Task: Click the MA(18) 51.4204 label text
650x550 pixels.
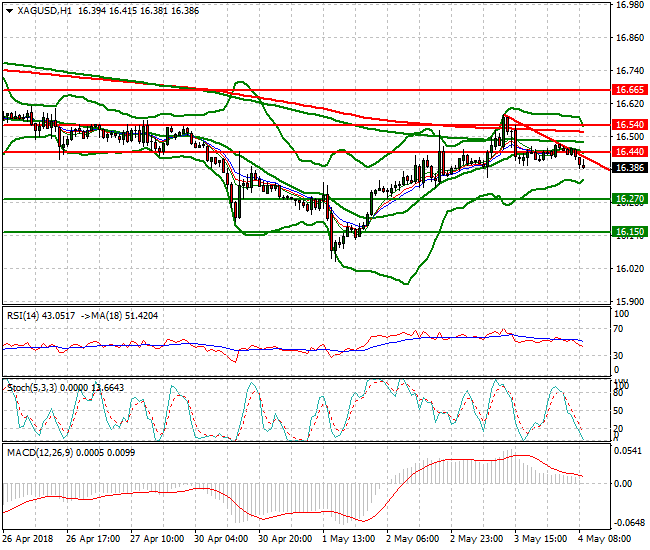Action: (x=125, y=316)
